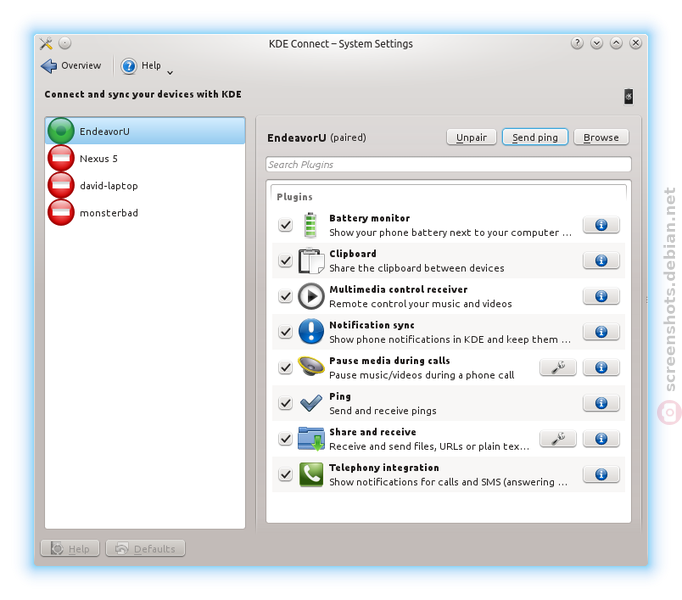This screenshot has height=600, width=682.
Task: Disable the Battery monitor checkbox
Action: click(x=285, y=225)
